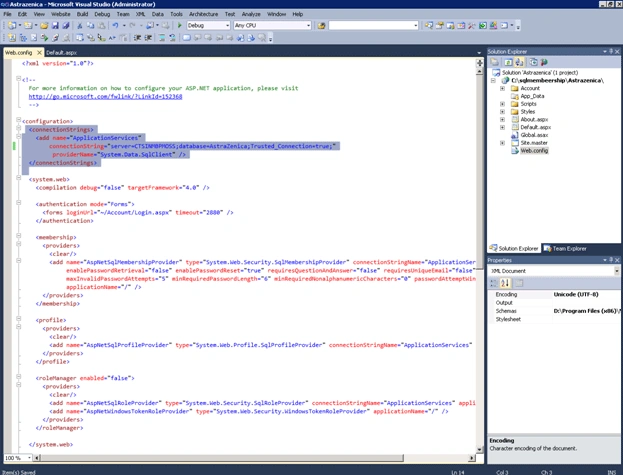The height and width of the screenshot is (475, 623).
Task: Toggle Alphabetical sort in Properties panel
Action: click(505, 283)
